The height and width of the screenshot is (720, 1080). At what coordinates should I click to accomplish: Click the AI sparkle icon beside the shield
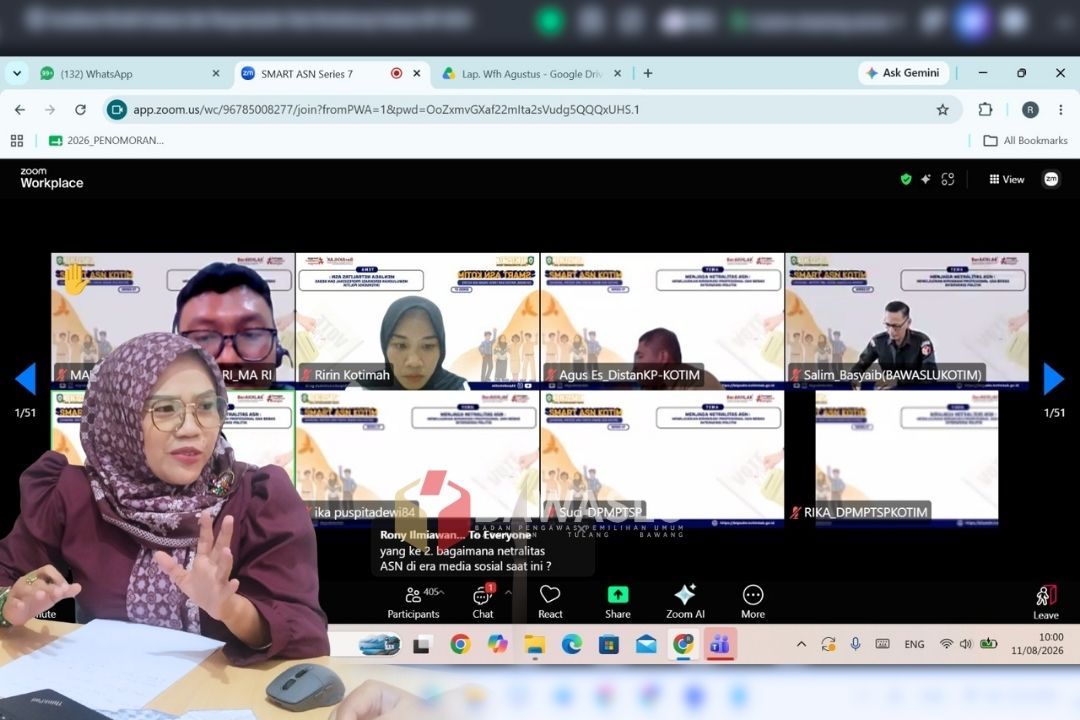(926, 179)
